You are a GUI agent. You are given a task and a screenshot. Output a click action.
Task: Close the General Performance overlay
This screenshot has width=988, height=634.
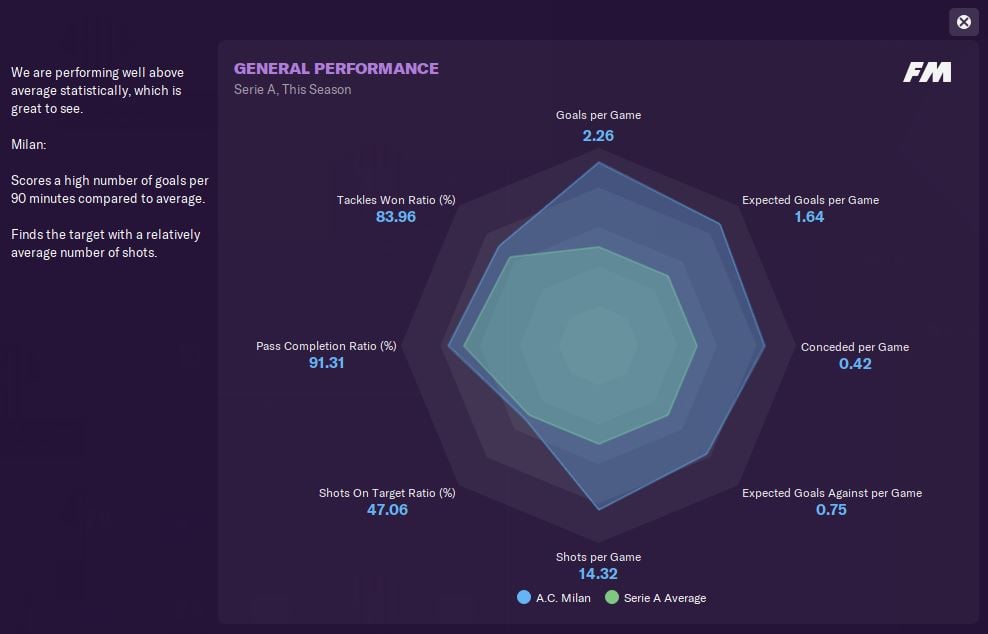[963, 22]
